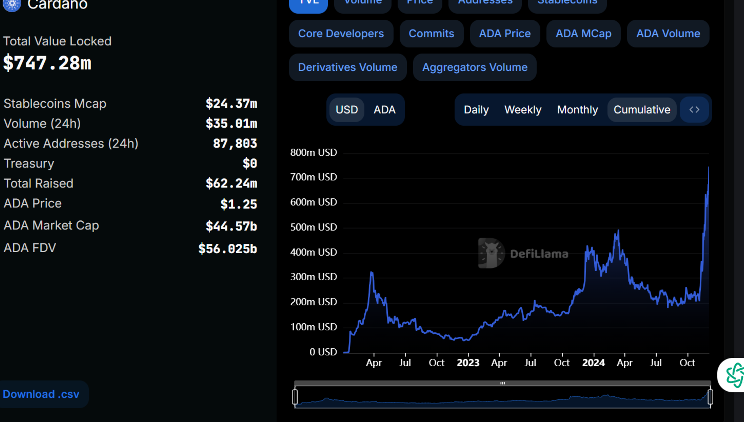Screen dimensions: 744x422
Task: Click the embed chart code icon
Action: [x=694, y=110]
